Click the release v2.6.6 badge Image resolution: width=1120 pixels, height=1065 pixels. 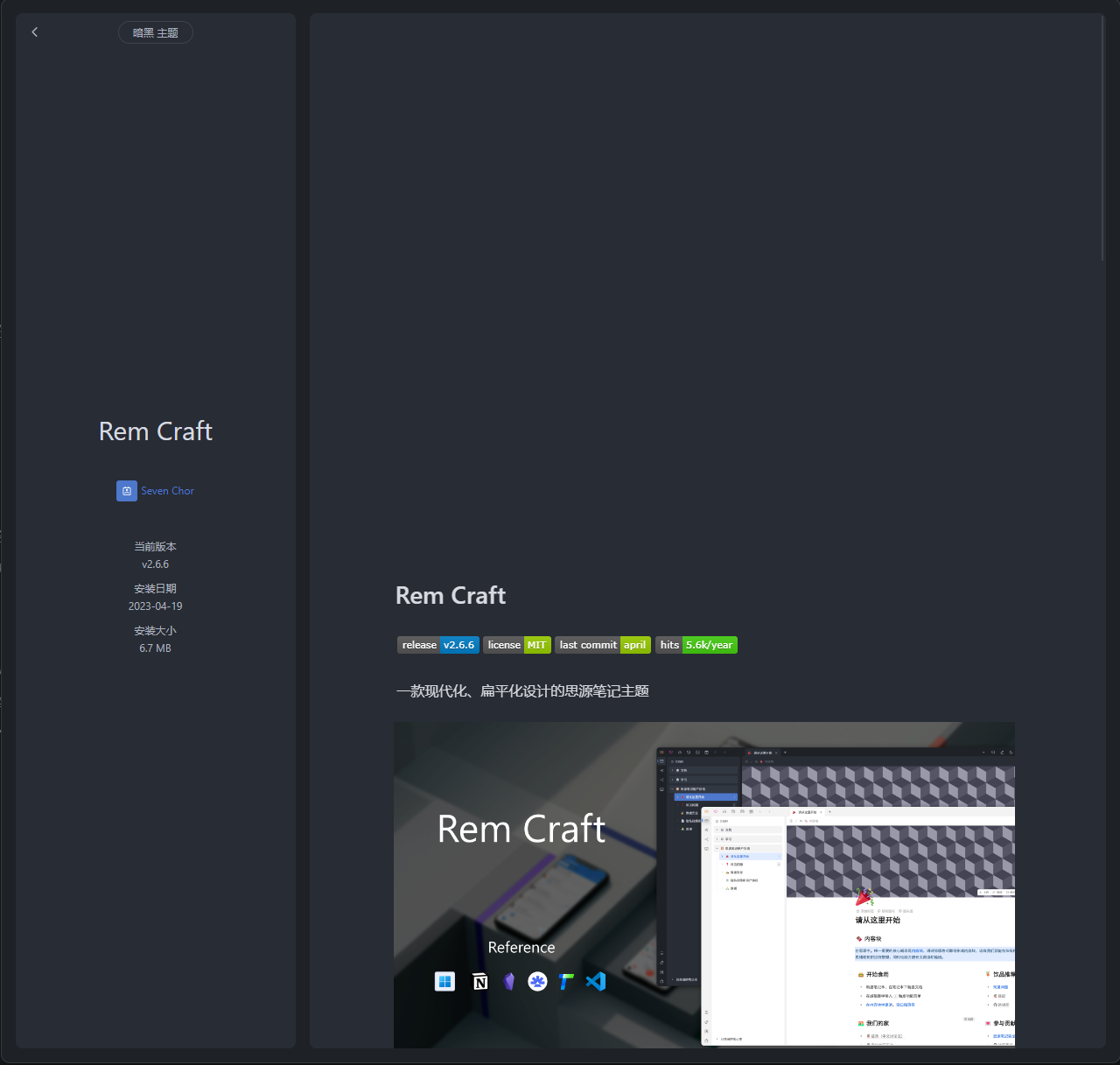[437, 645]
